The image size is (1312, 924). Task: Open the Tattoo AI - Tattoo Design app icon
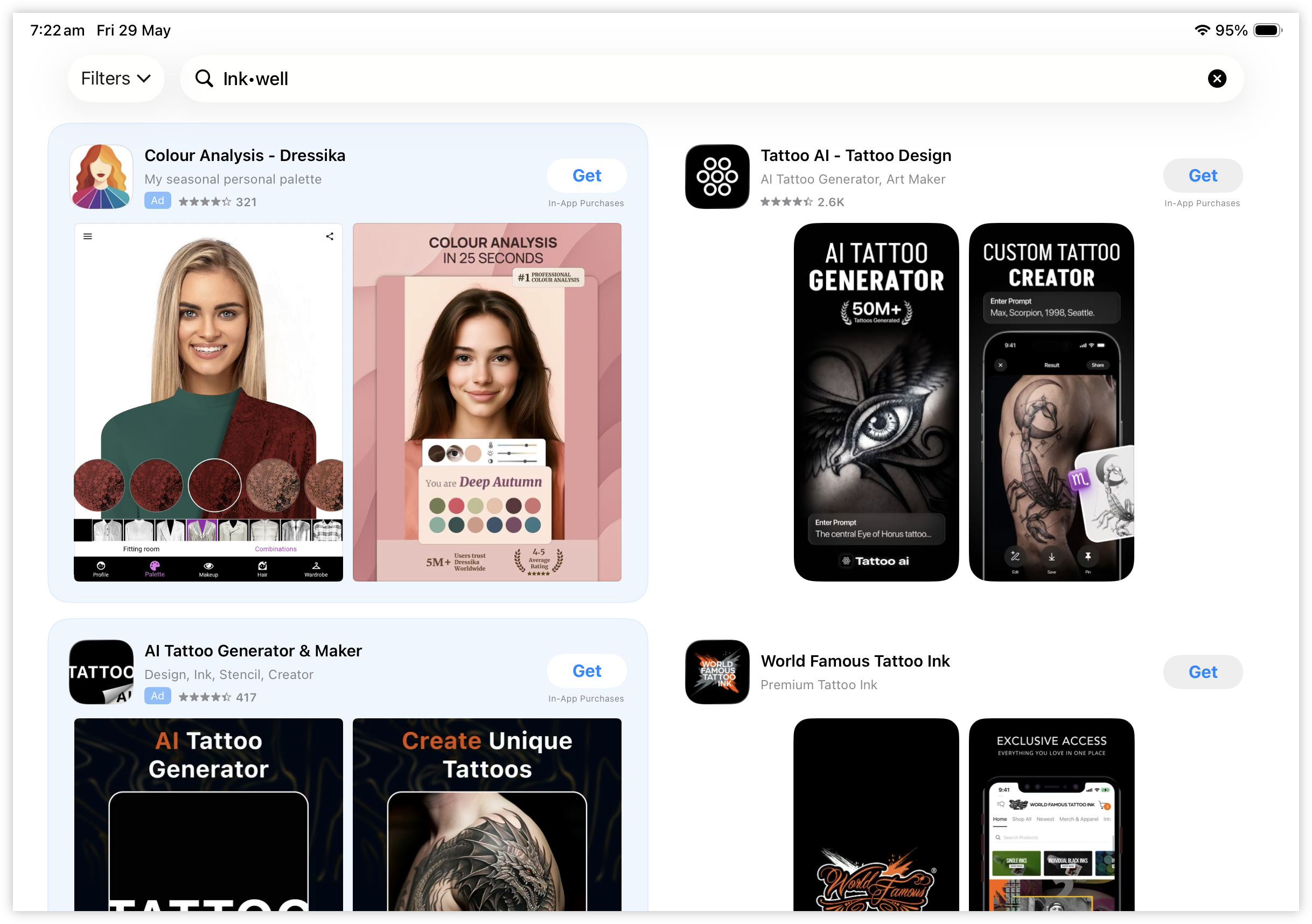(x=717, y=177)
